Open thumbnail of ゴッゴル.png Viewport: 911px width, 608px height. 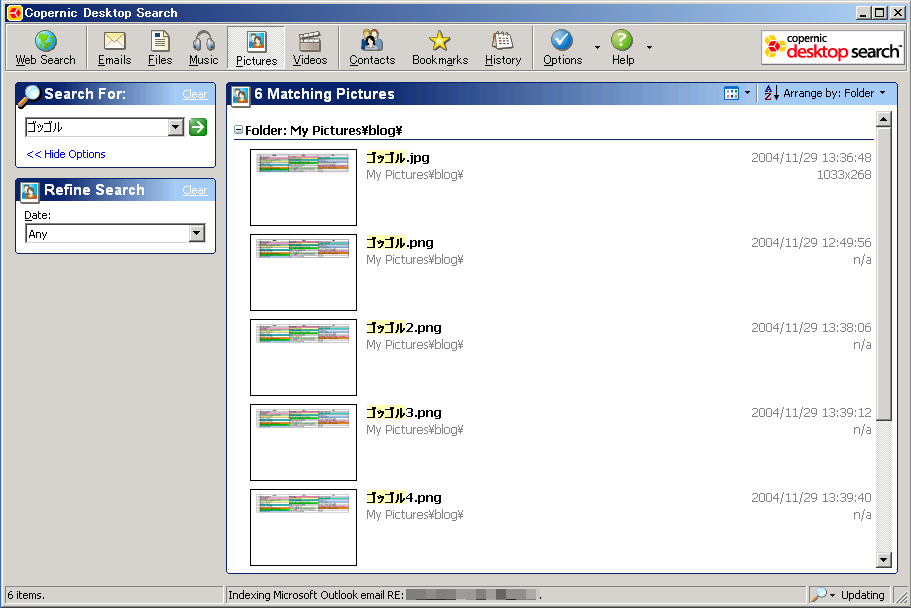coord(303,272)
